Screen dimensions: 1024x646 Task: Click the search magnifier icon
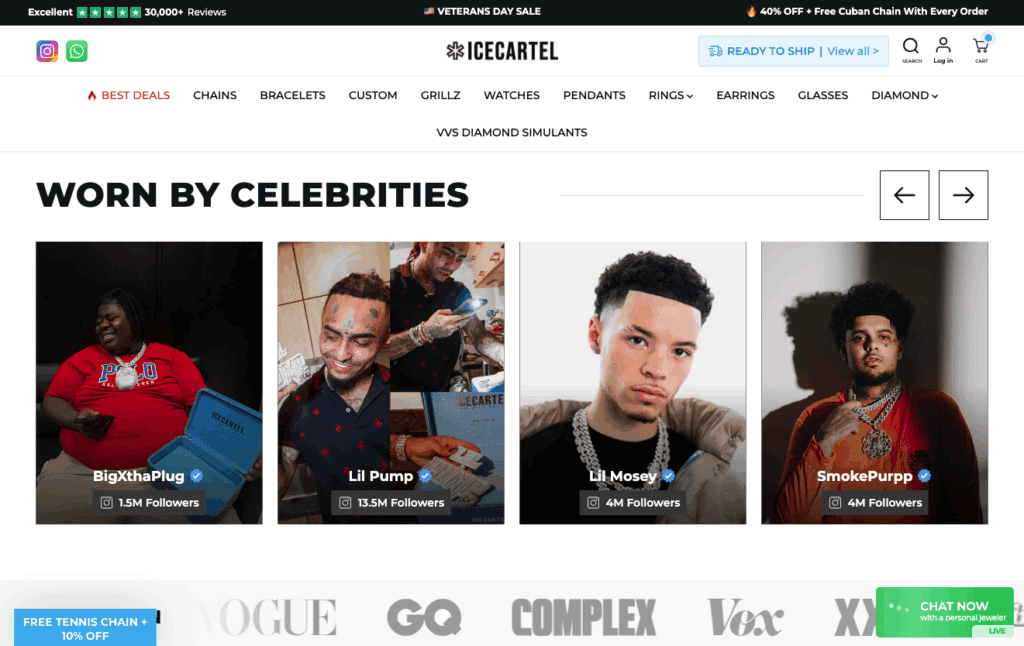point(911,50)
